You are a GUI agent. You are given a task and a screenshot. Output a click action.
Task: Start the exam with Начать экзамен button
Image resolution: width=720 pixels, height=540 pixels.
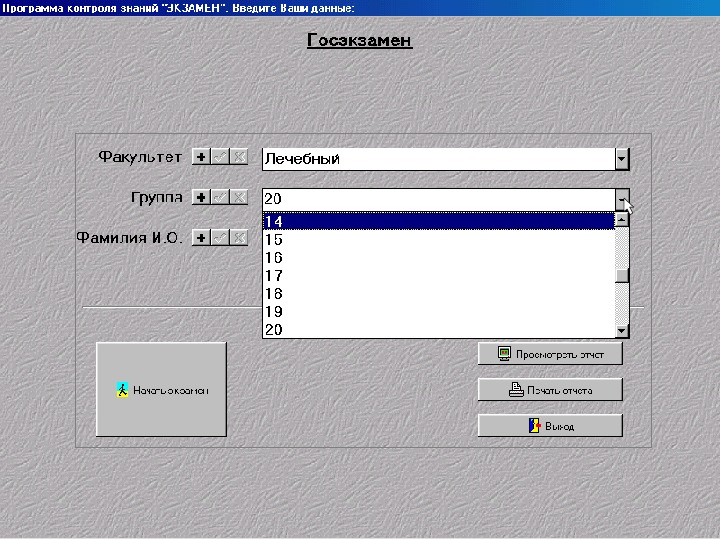pos(161,389)
